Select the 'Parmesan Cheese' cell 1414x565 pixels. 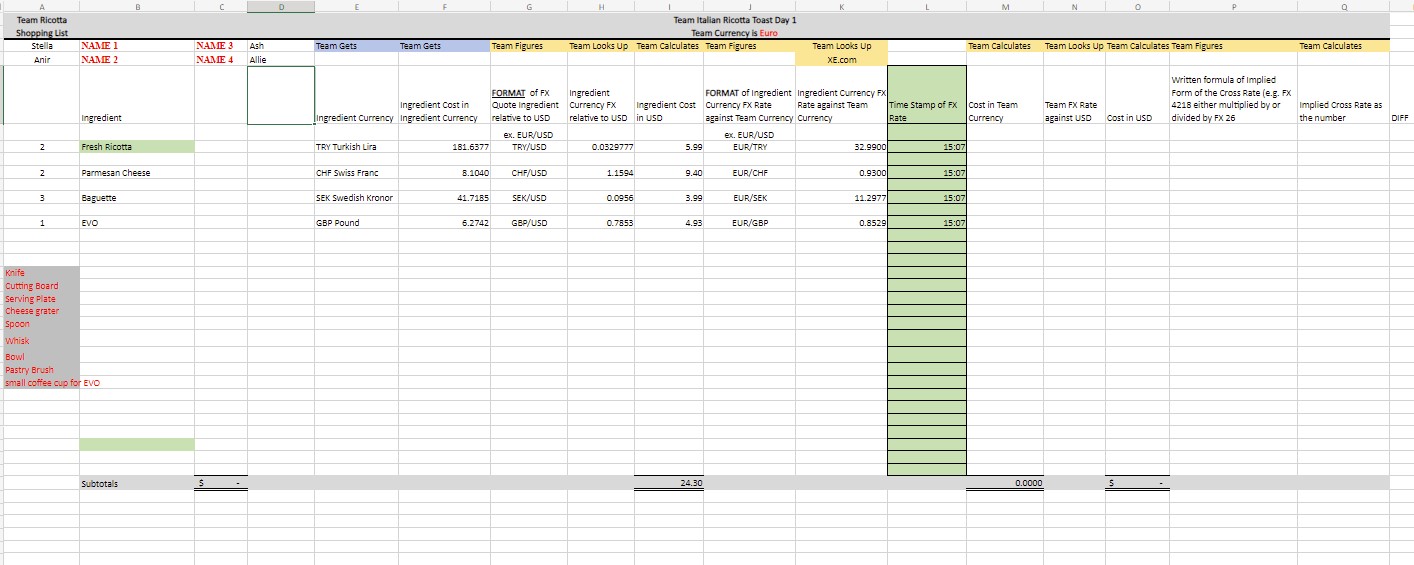(137, 172)
